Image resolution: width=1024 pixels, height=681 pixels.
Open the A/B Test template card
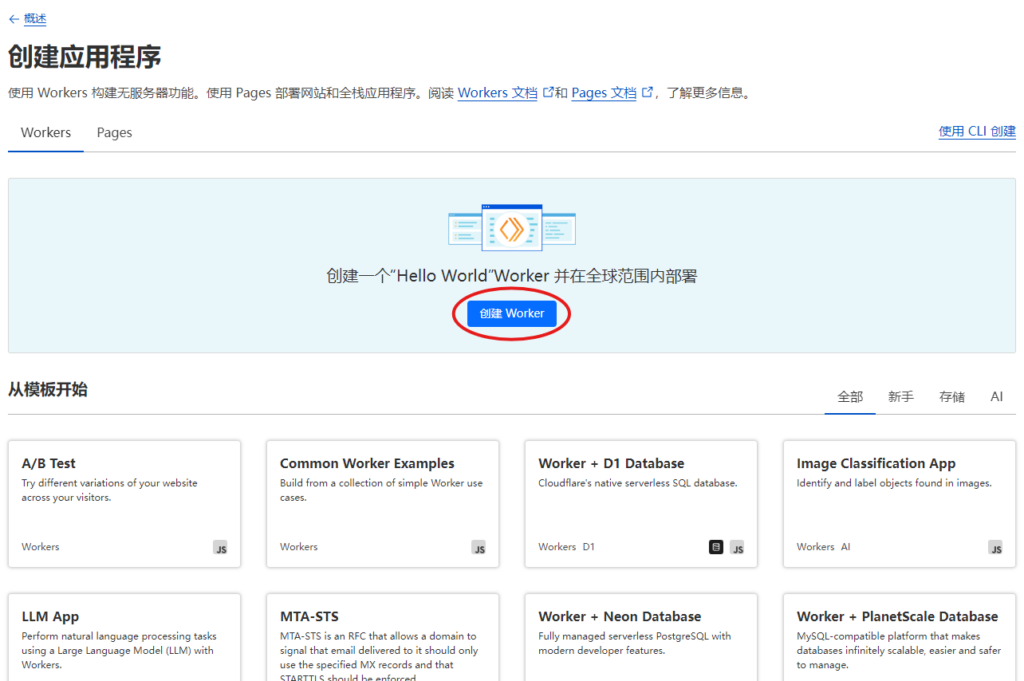[x=124, y=503]
